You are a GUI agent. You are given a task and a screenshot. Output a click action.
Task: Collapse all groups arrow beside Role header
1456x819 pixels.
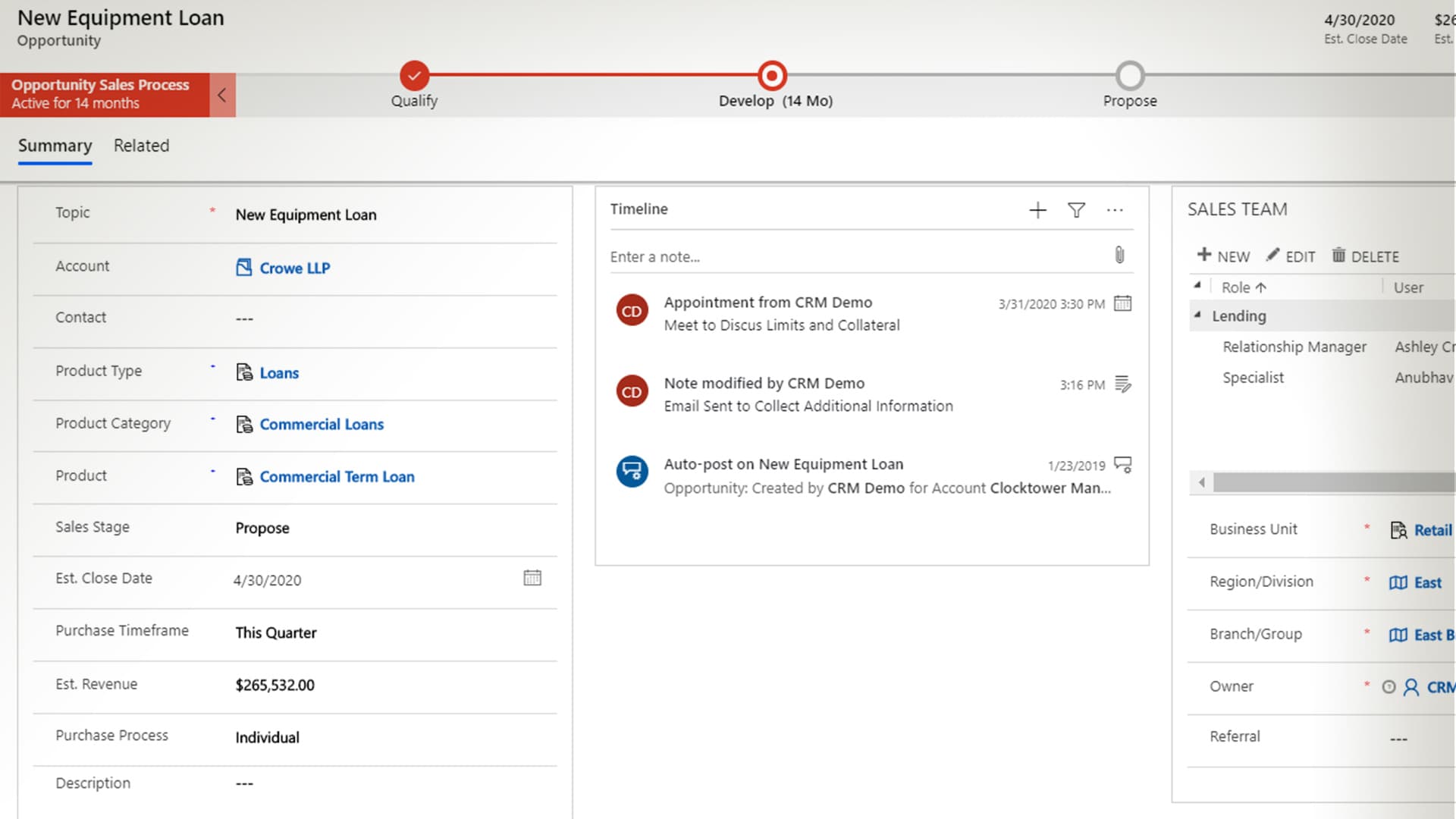click(x=1197, y=286)
